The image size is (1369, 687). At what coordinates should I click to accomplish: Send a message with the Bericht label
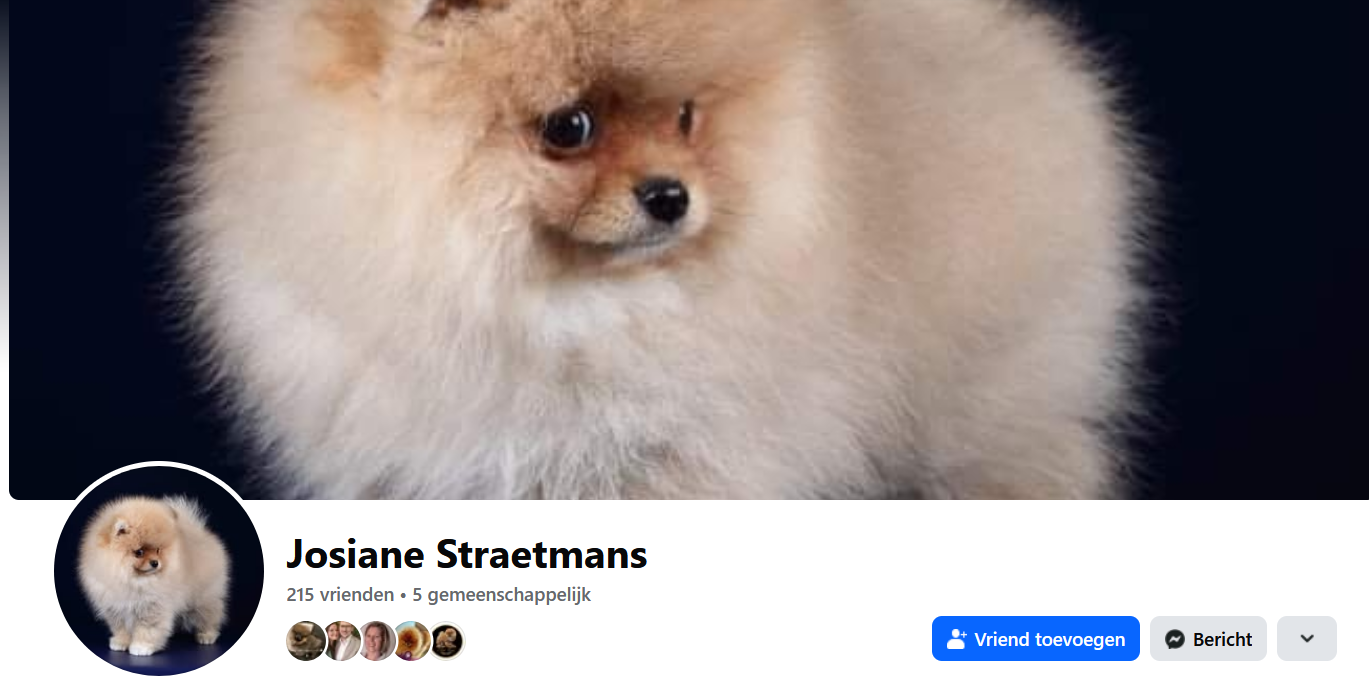point(1222,639)
